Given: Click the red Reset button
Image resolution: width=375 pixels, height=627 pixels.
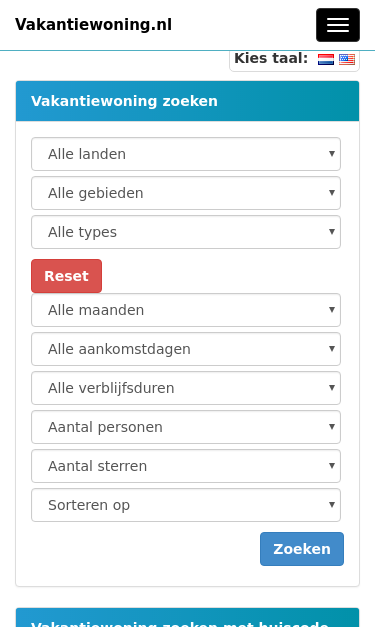Looking at the screenshot, I should click(x=66, y=276).
